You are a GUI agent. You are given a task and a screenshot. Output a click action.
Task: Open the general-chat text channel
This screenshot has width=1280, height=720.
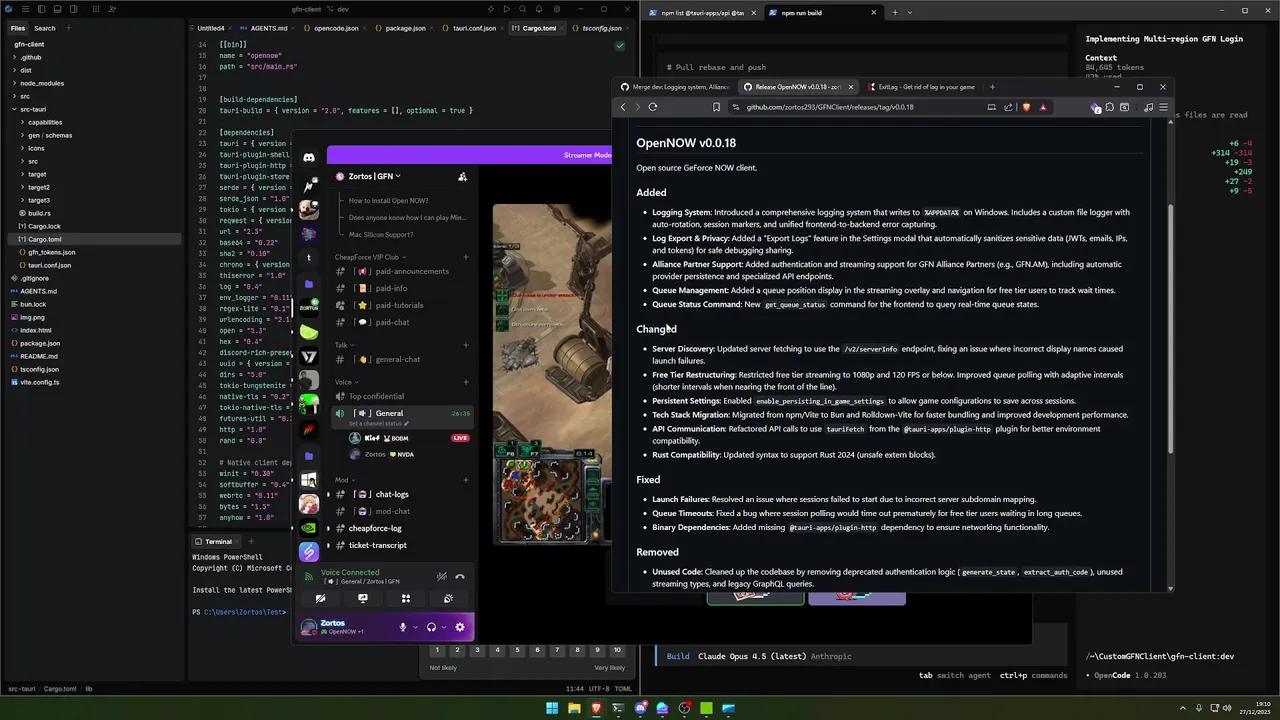point(397,359)
